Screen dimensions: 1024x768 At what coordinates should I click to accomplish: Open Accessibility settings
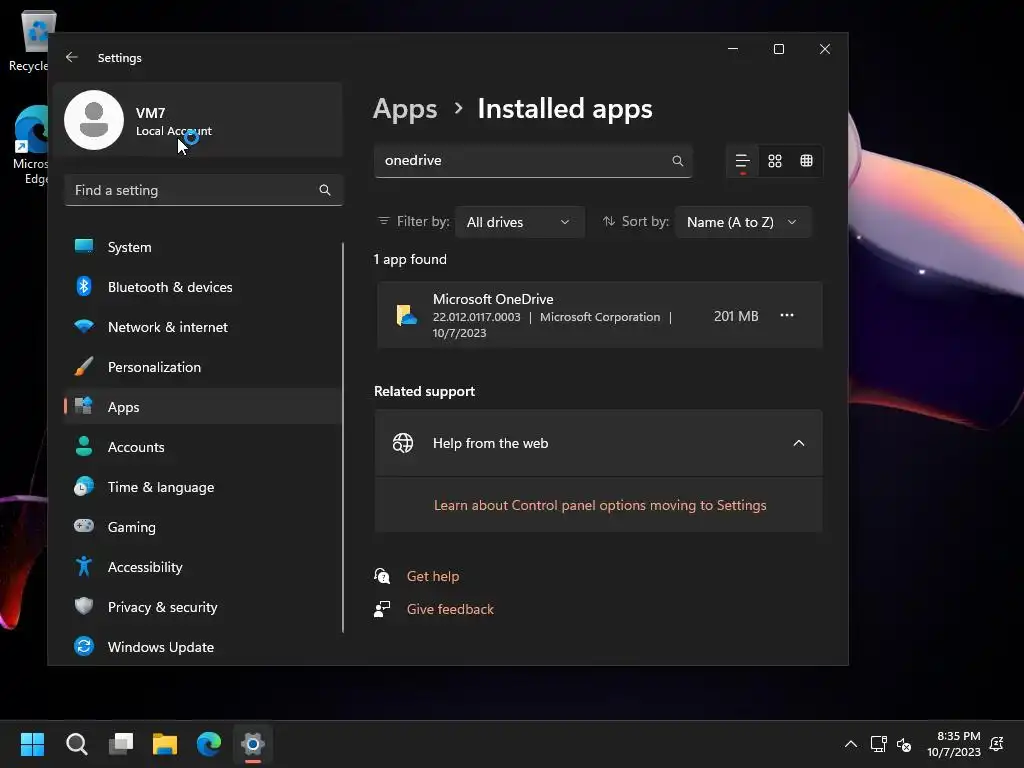[x=202, y=567]
